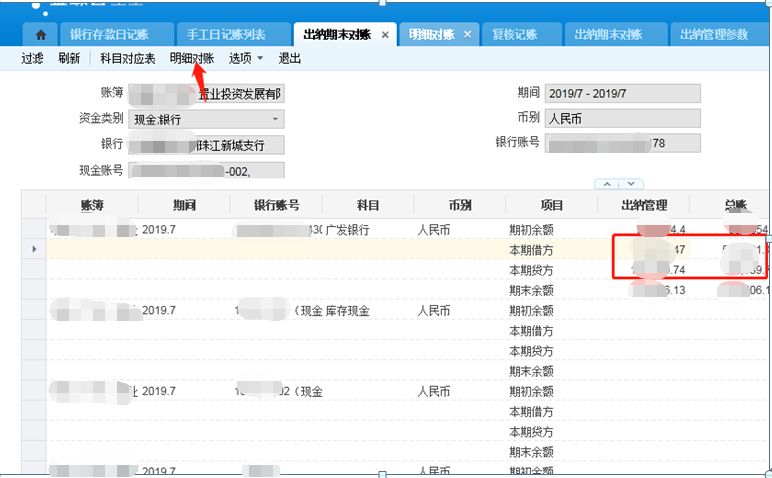Open the 出纳管理参数 tab
The image size is (772, 478).
click(x=713, y=35)
